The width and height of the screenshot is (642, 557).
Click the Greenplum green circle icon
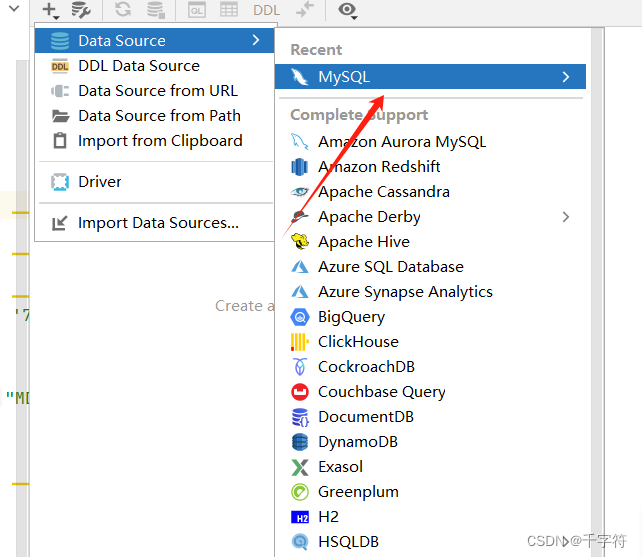(x=300, y=492)
